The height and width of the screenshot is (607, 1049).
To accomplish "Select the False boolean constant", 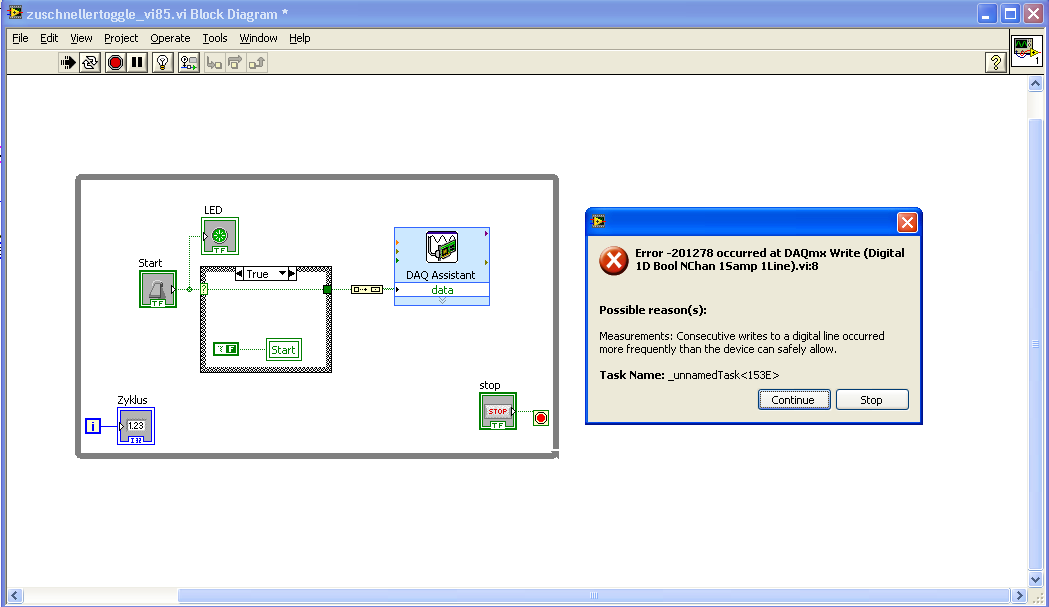I will pos(226,349).
